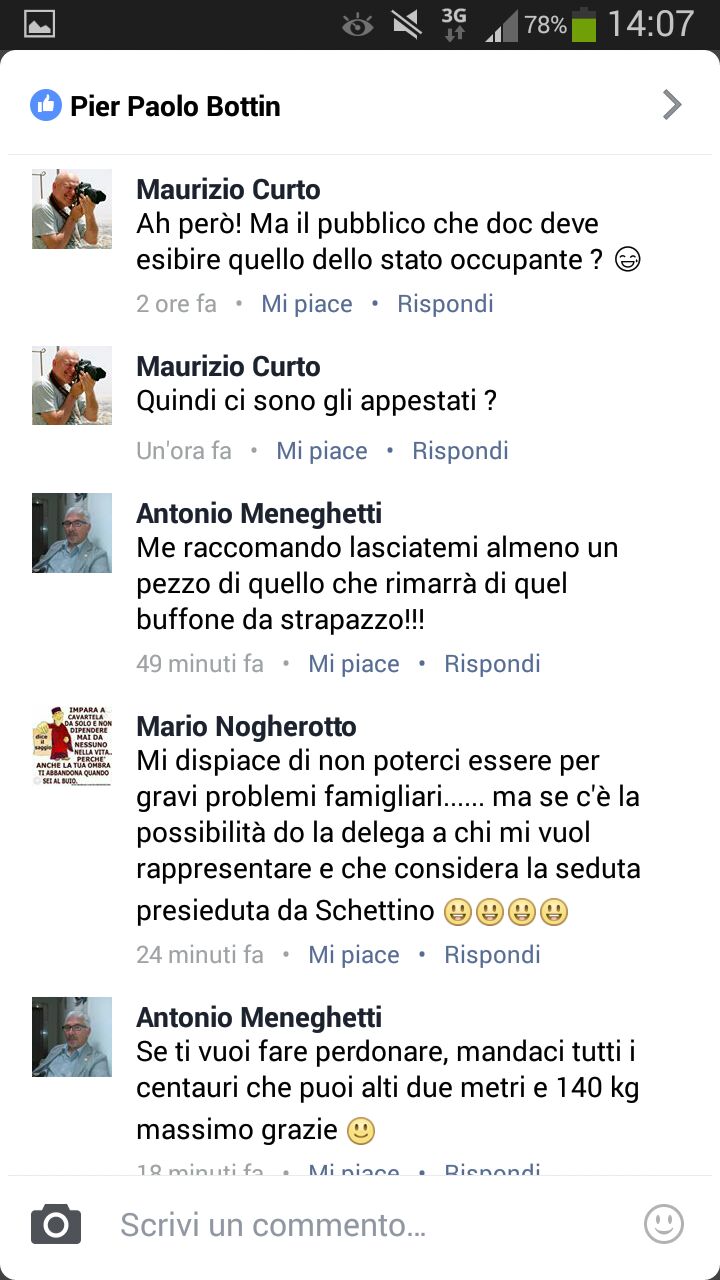
Task: Tap the battery icon in status bar
Action: 584,24
